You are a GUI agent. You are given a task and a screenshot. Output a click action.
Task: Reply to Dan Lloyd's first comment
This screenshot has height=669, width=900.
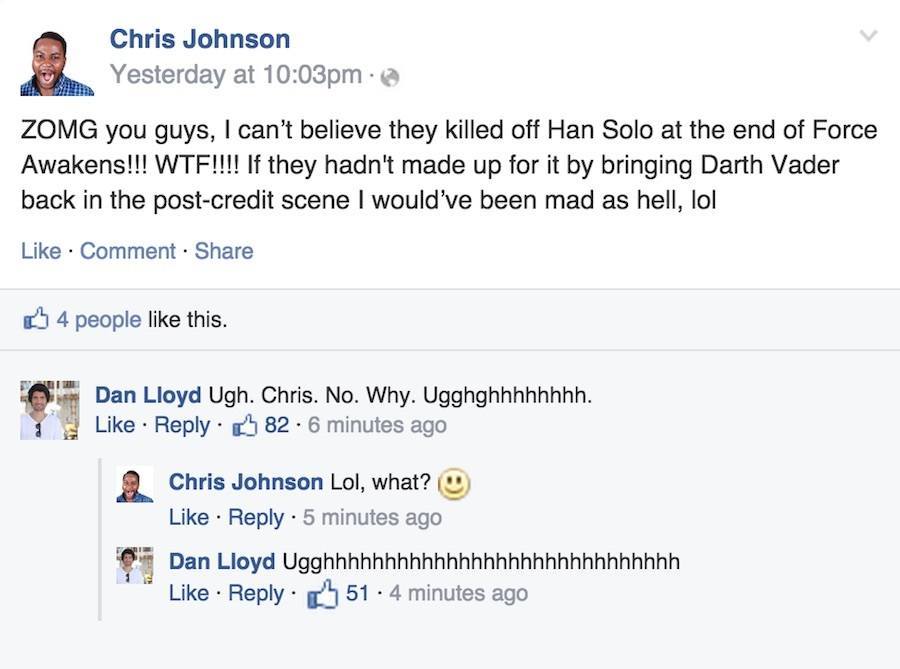182,424
